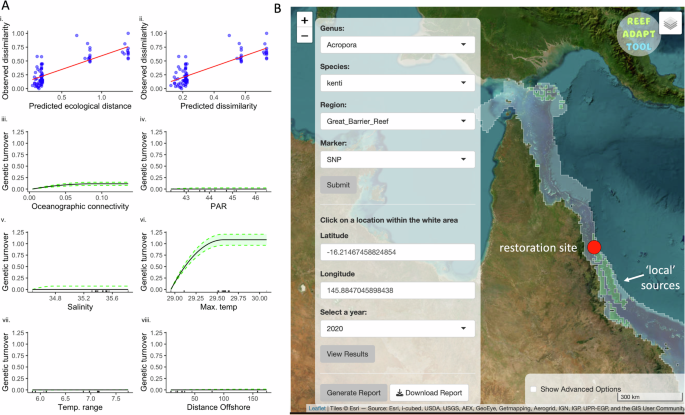Click the 'Predicted dissimilarity' axis label
Viewport: 685px width, 415px height.
(219, 106)
